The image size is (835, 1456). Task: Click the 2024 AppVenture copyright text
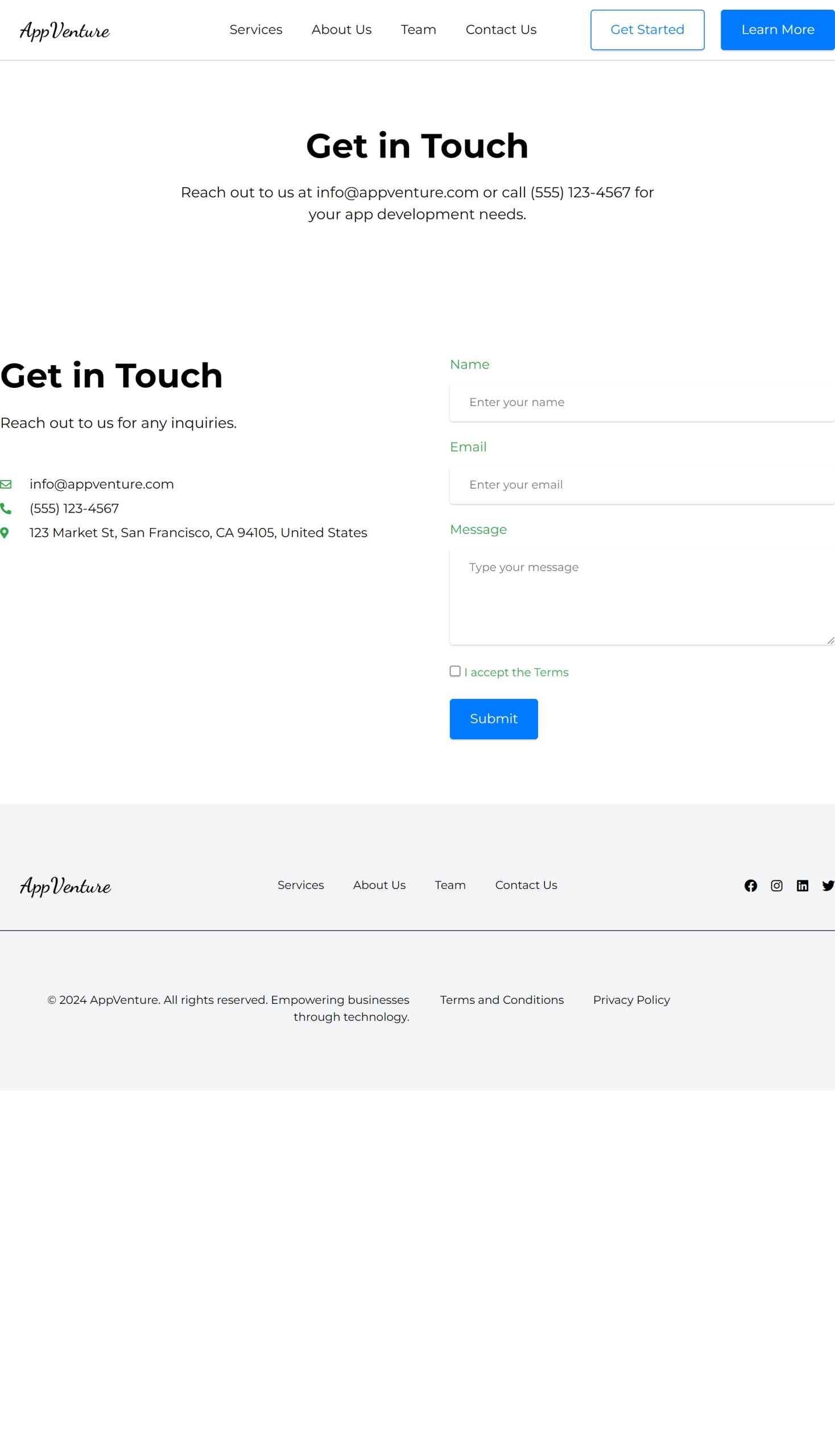228,1008
